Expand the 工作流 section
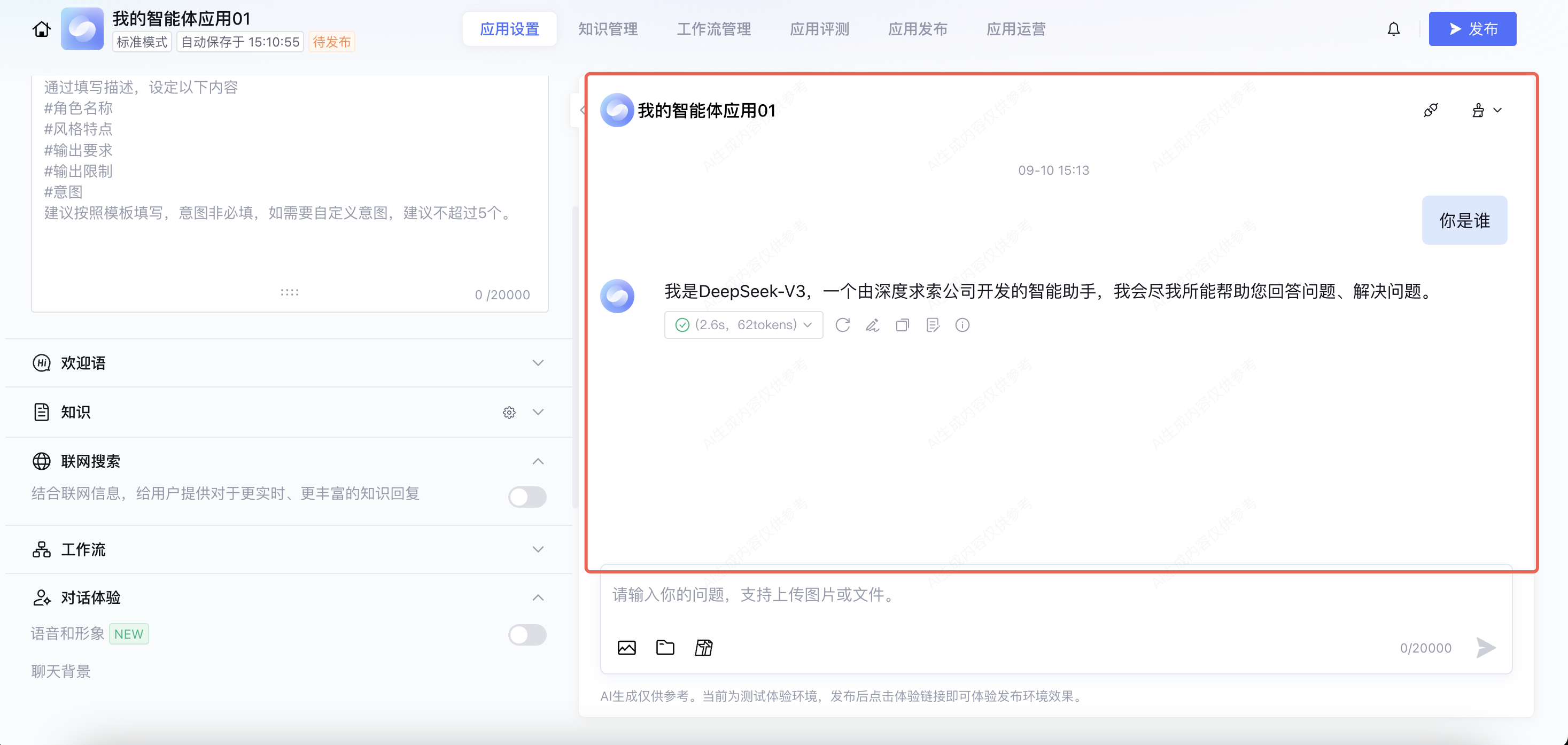The height and width of the screenshot is (745, 1568). coord(538,549)
